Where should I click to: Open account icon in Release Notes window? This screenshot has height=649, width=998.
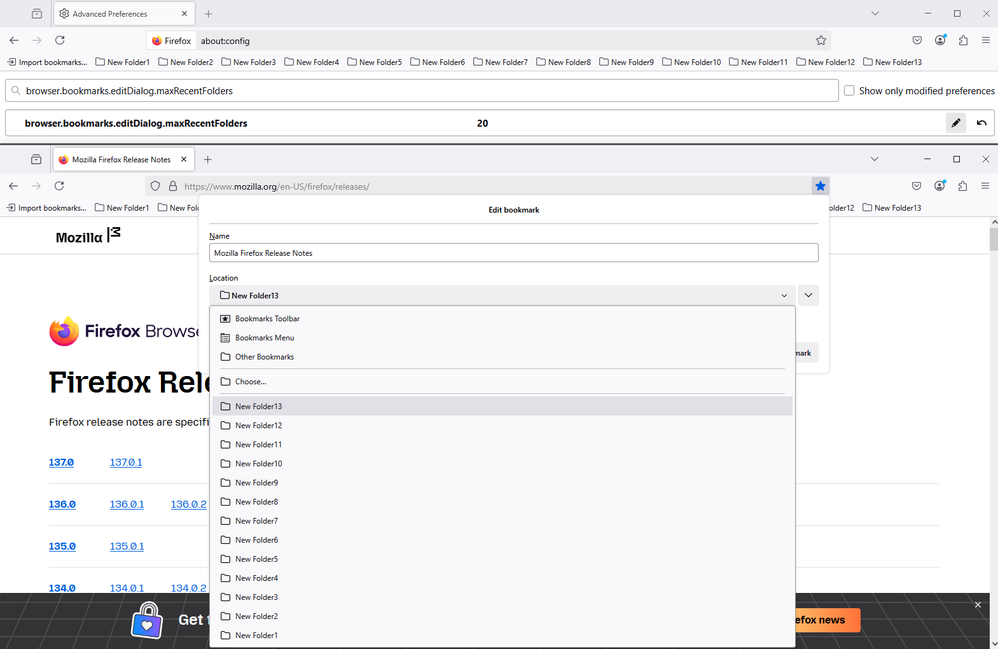coord(939,186)
